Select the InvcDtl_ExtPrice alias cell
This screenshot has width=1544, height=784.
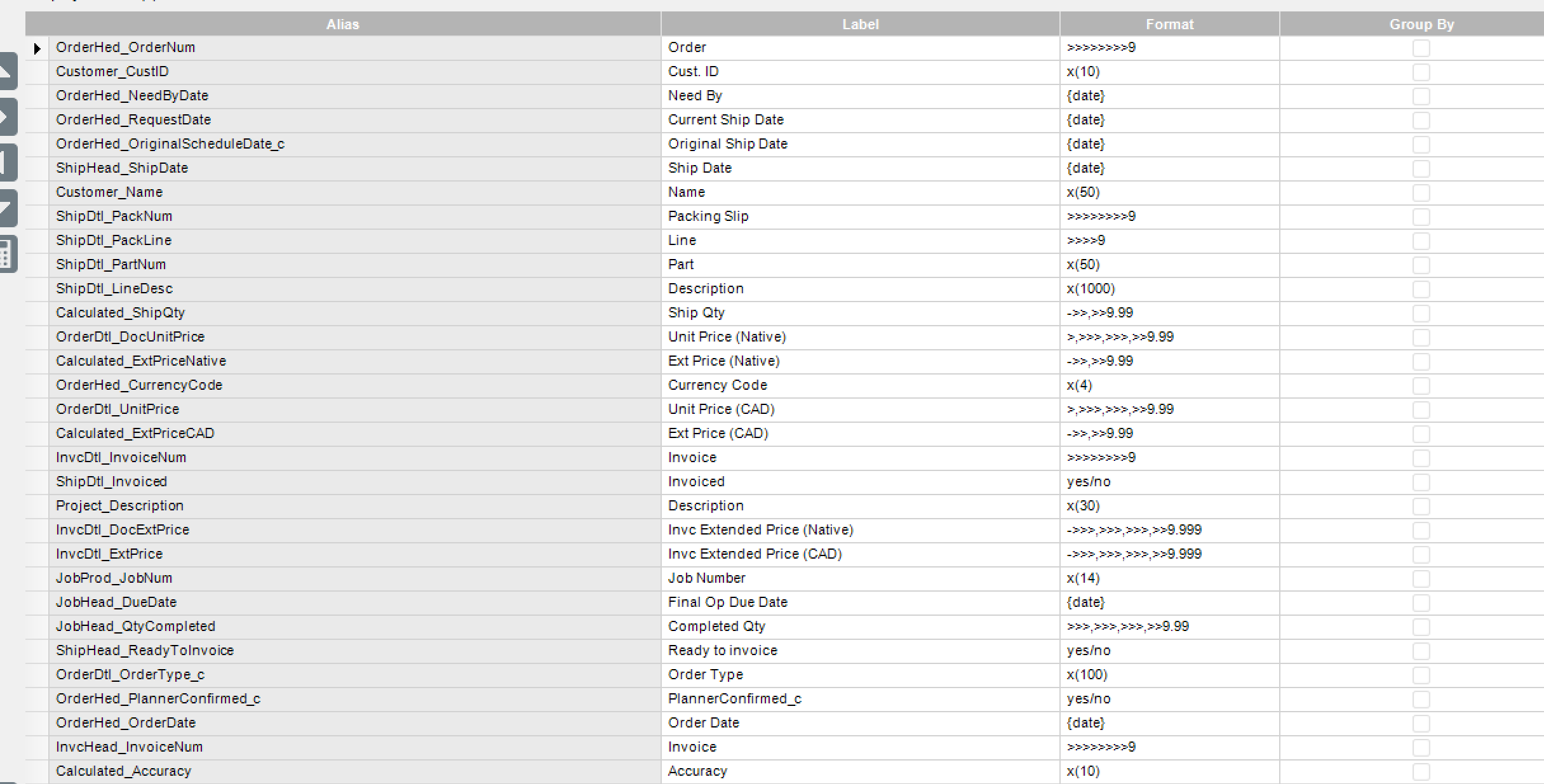pyautogui.click(x=355, y=554)
